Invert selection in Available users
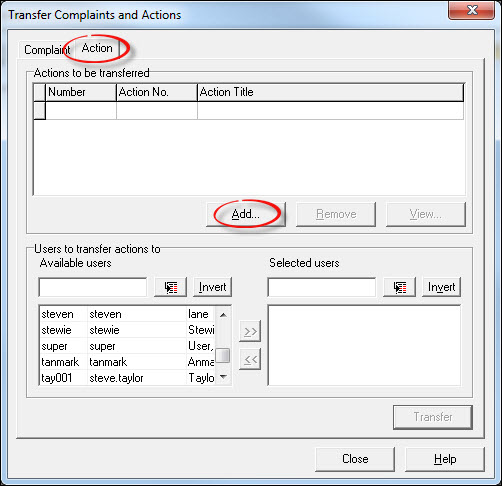Viewport: 502px width, 486px height. [x=212, y=287]
